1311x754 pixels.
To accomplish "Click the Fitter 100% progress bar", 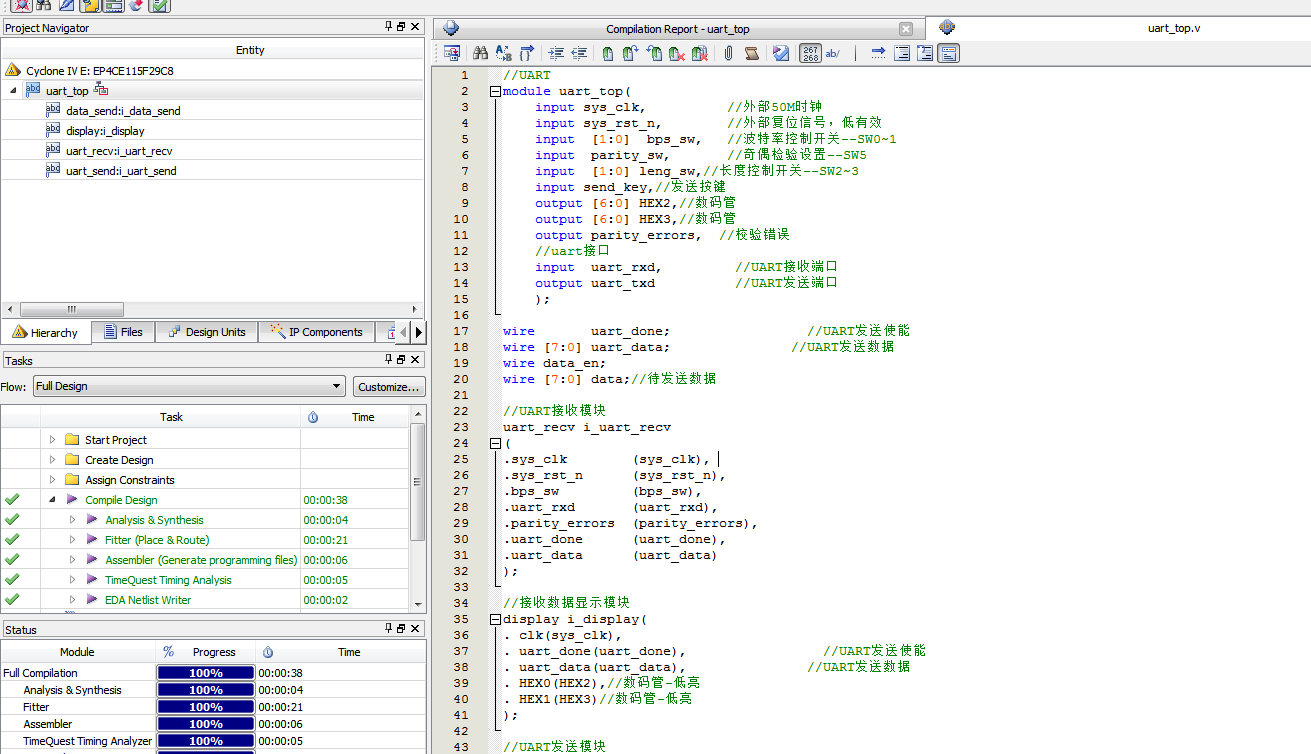I will click(x=205, y=706).
